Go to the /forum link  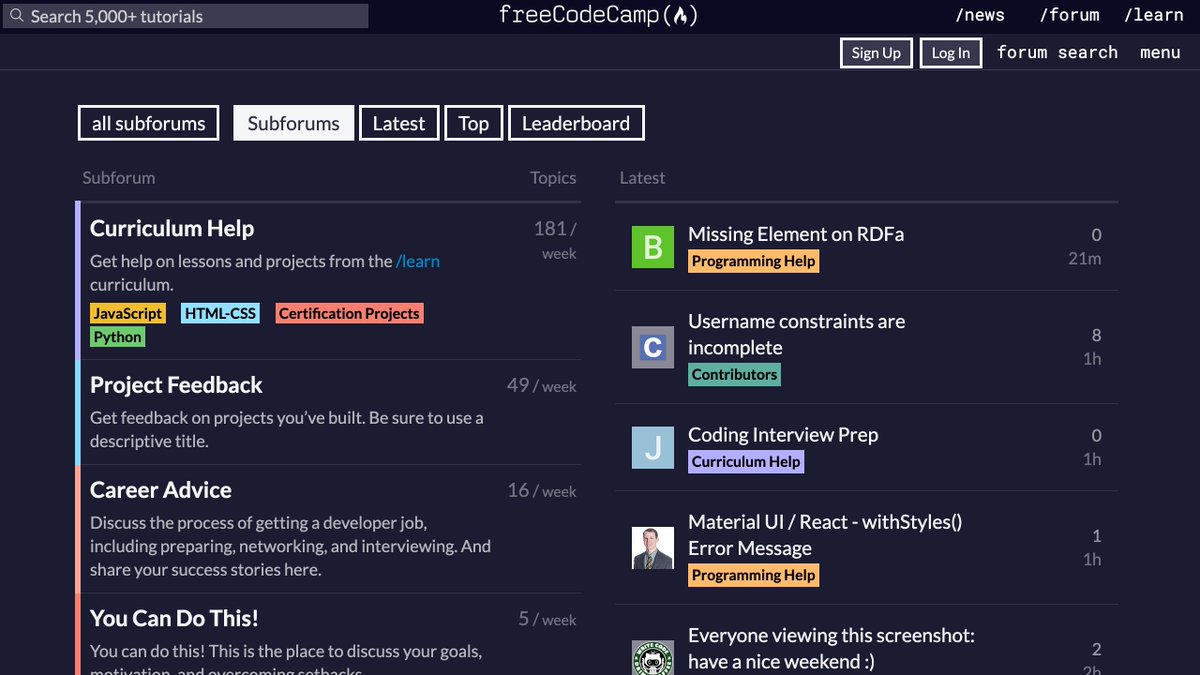1069,15
